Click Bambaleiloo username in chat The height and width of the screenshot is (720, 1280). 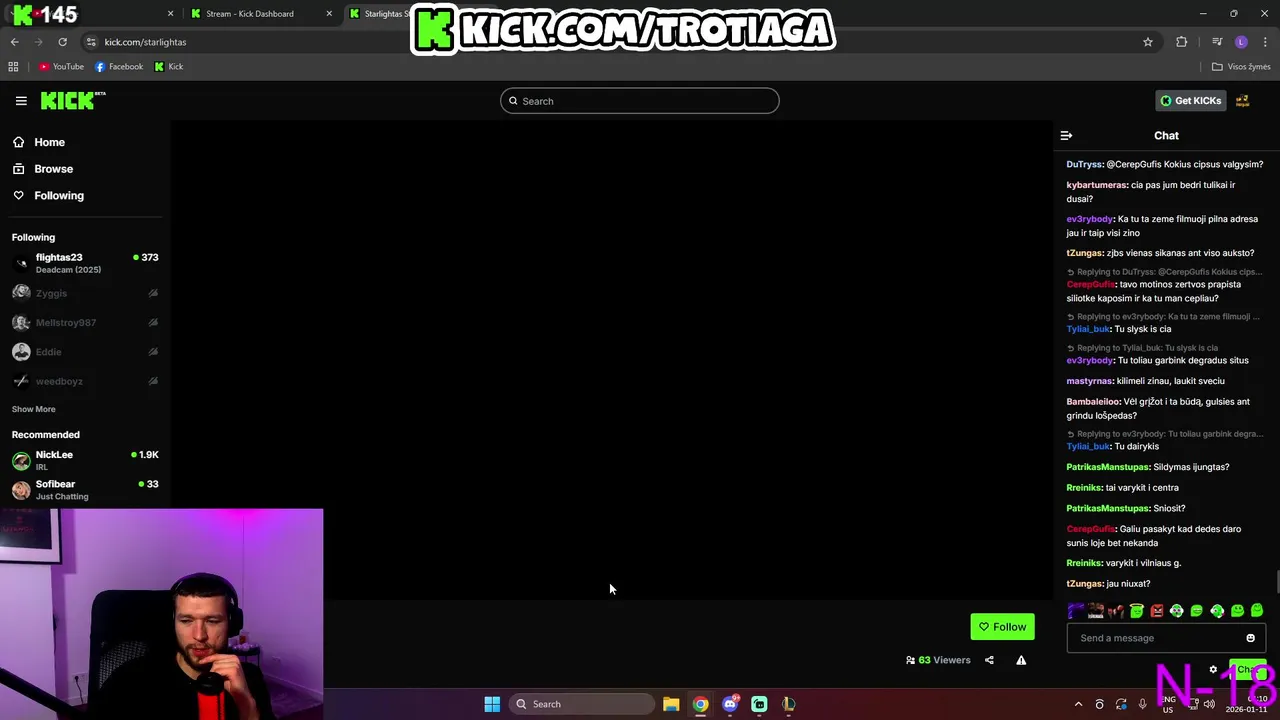coord(1093,402)
